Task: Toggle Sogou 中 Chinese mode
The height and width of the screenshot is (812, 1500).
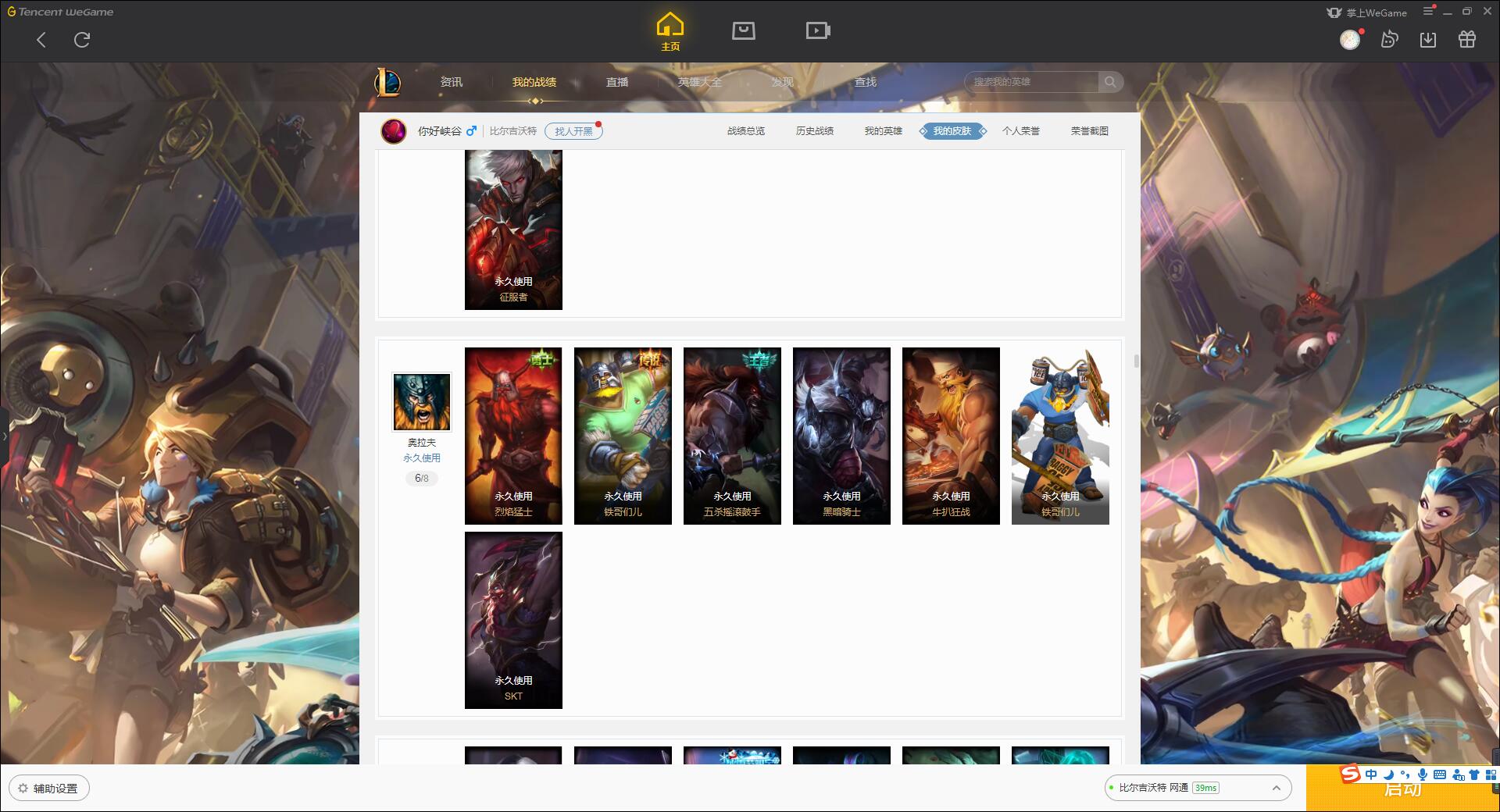Action: click(1371, 775)
